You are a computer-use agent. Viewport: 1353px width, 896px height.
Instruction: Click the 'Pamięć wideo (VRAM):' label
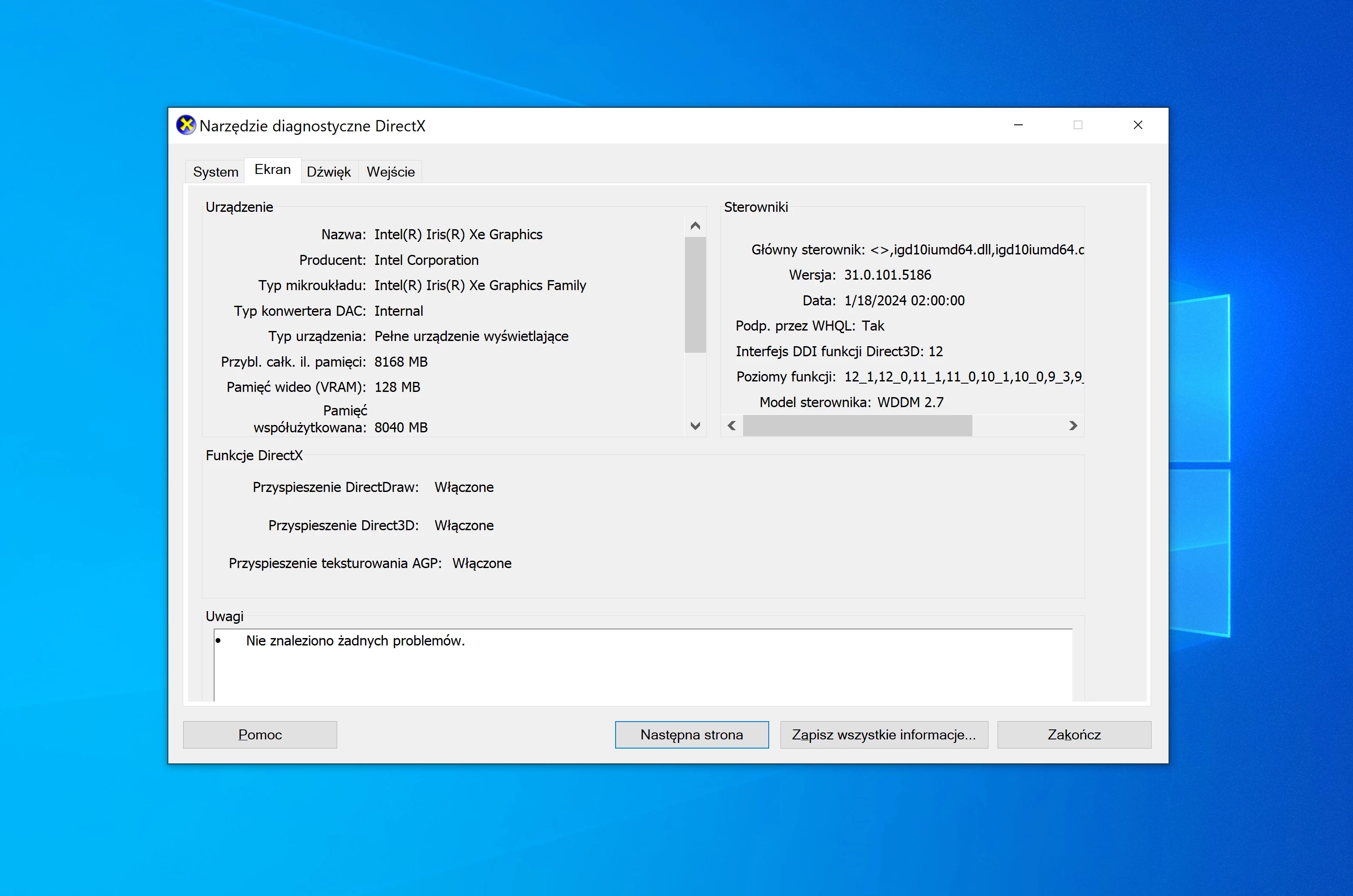tap(296, 388)
